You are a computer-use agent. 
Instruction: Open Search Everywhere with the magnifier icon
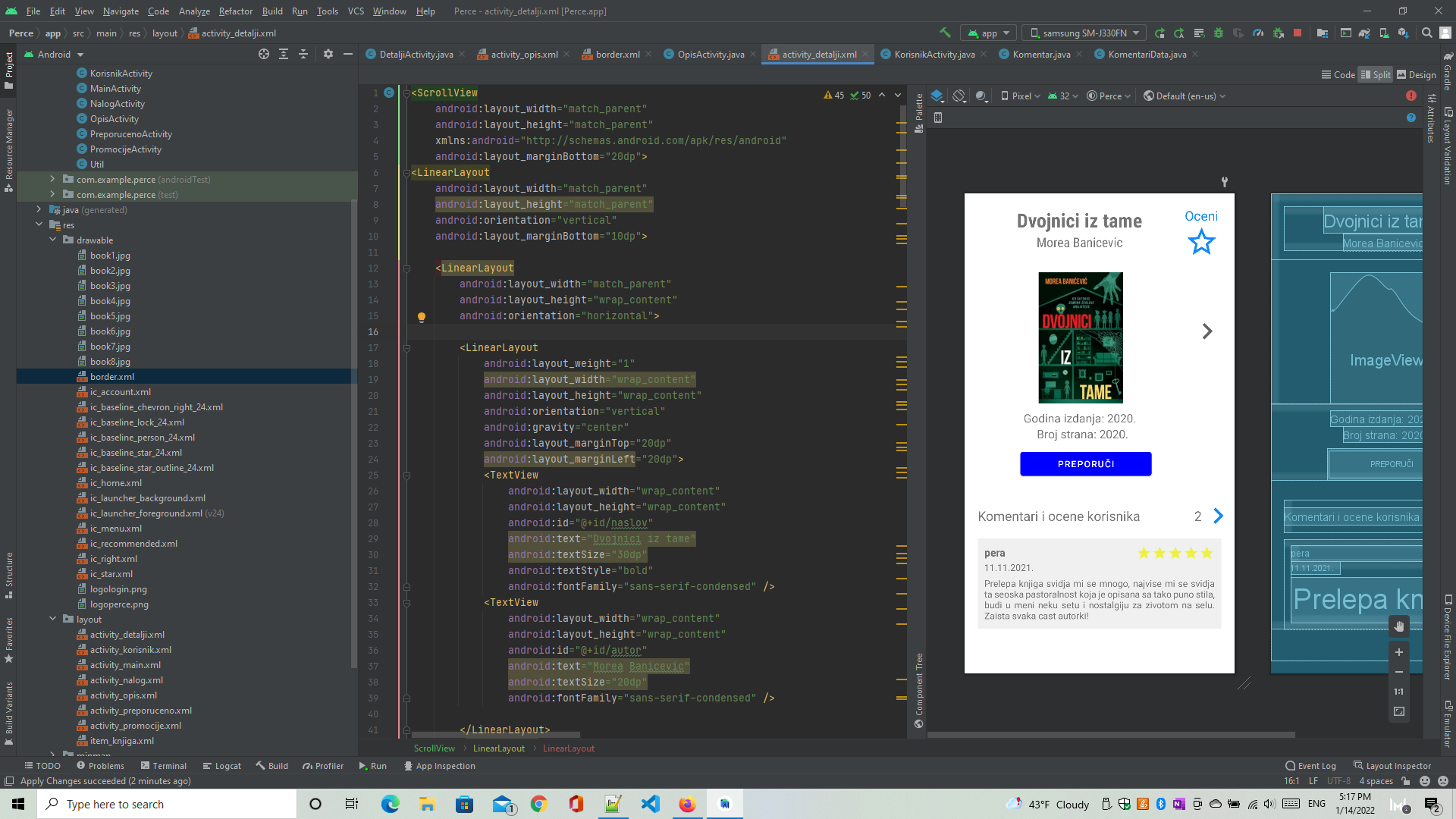1427,33
